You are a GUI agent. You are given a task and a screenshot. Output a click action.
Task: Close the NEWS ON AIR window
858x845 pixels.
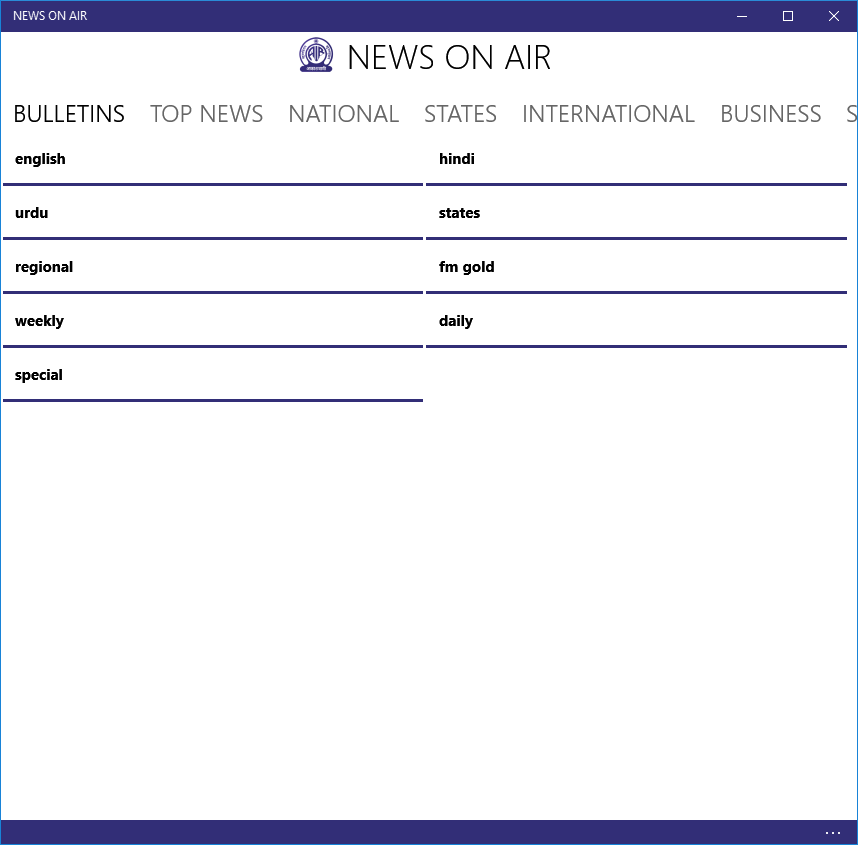coord(834,16)
